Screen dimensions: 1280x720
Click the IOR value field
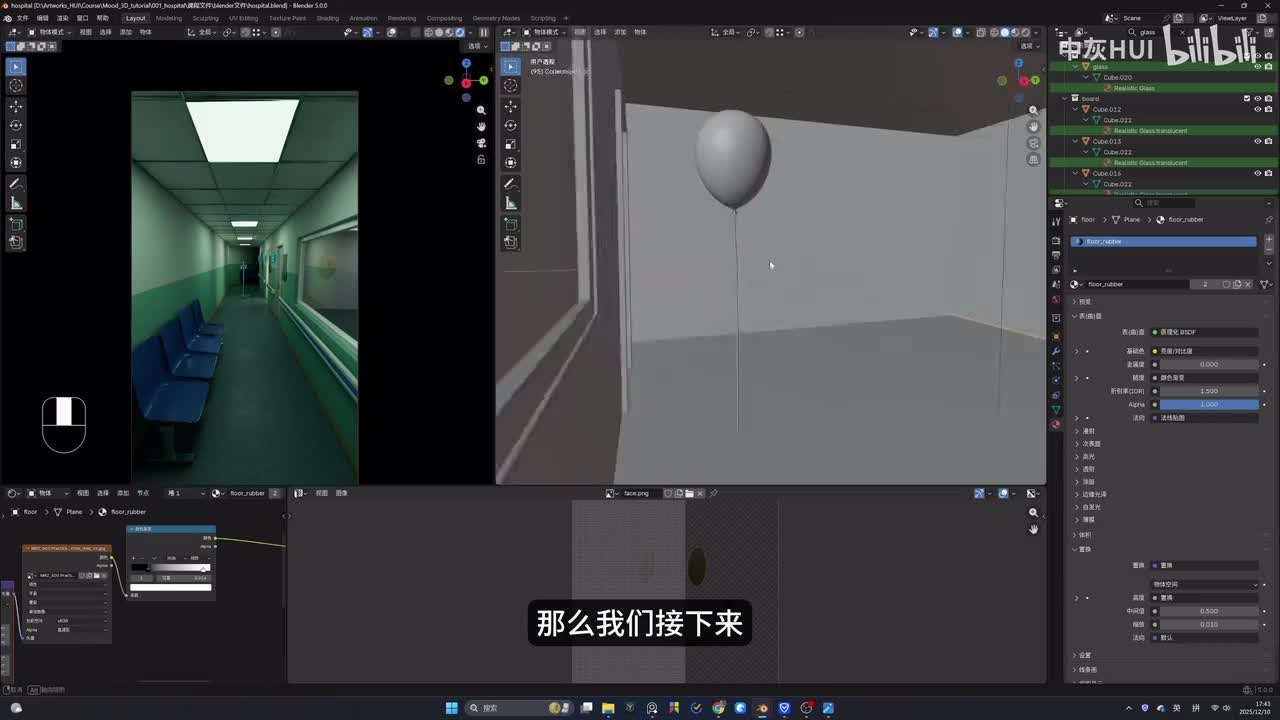[1209, 391]
